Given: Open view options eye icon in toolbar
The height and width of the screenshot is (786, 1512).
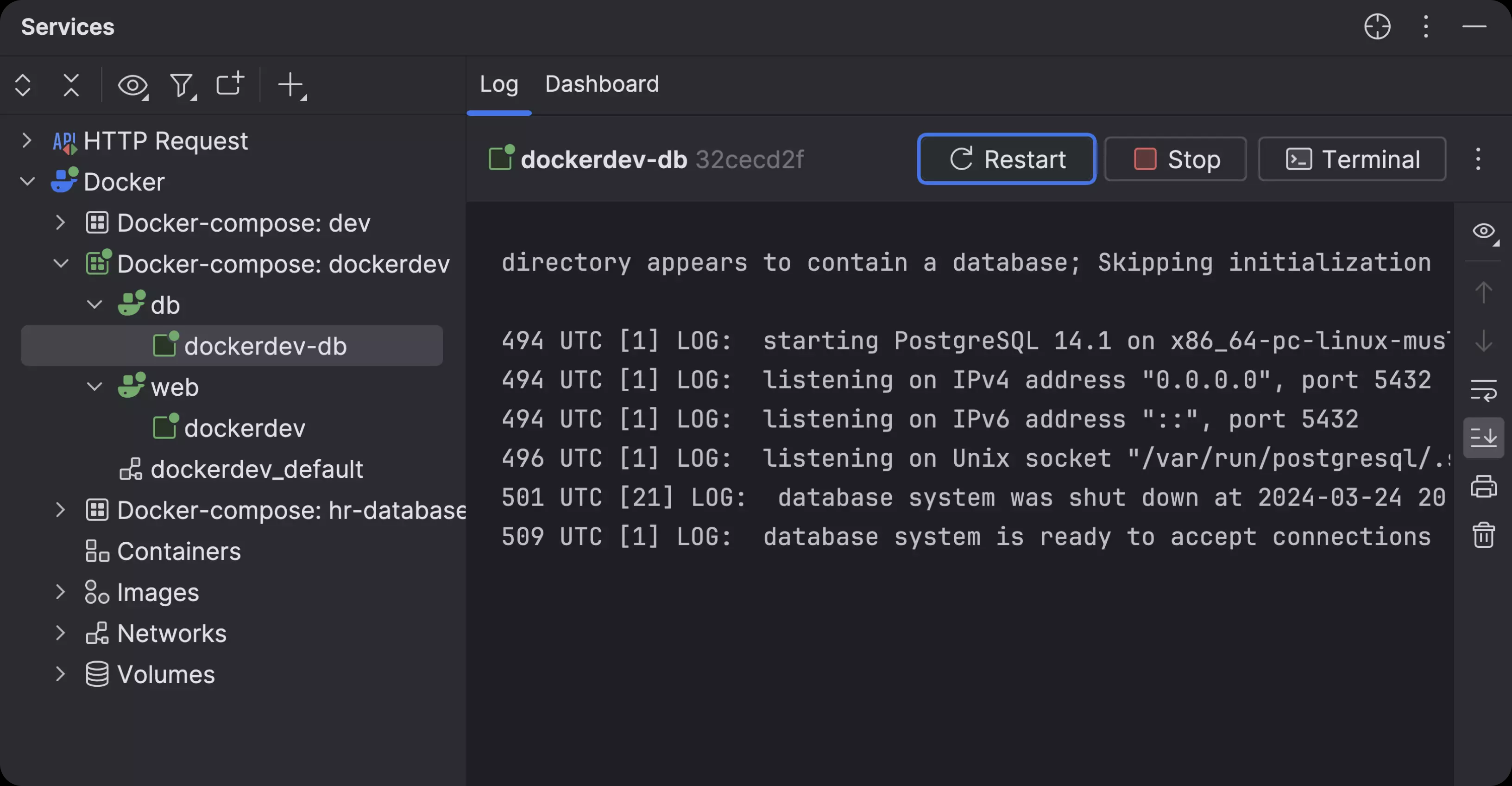Looking at the screenshot, I should click(x=132, y=85).
